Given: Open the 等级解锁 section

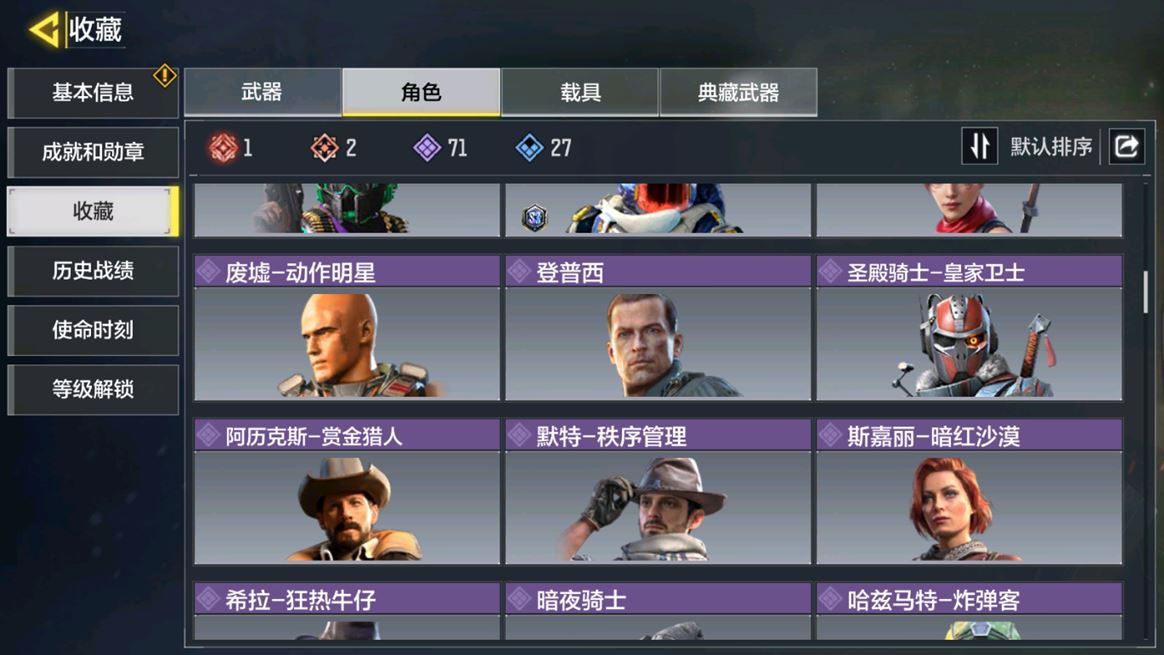Looking at the screenshot, I should (93, 390).
